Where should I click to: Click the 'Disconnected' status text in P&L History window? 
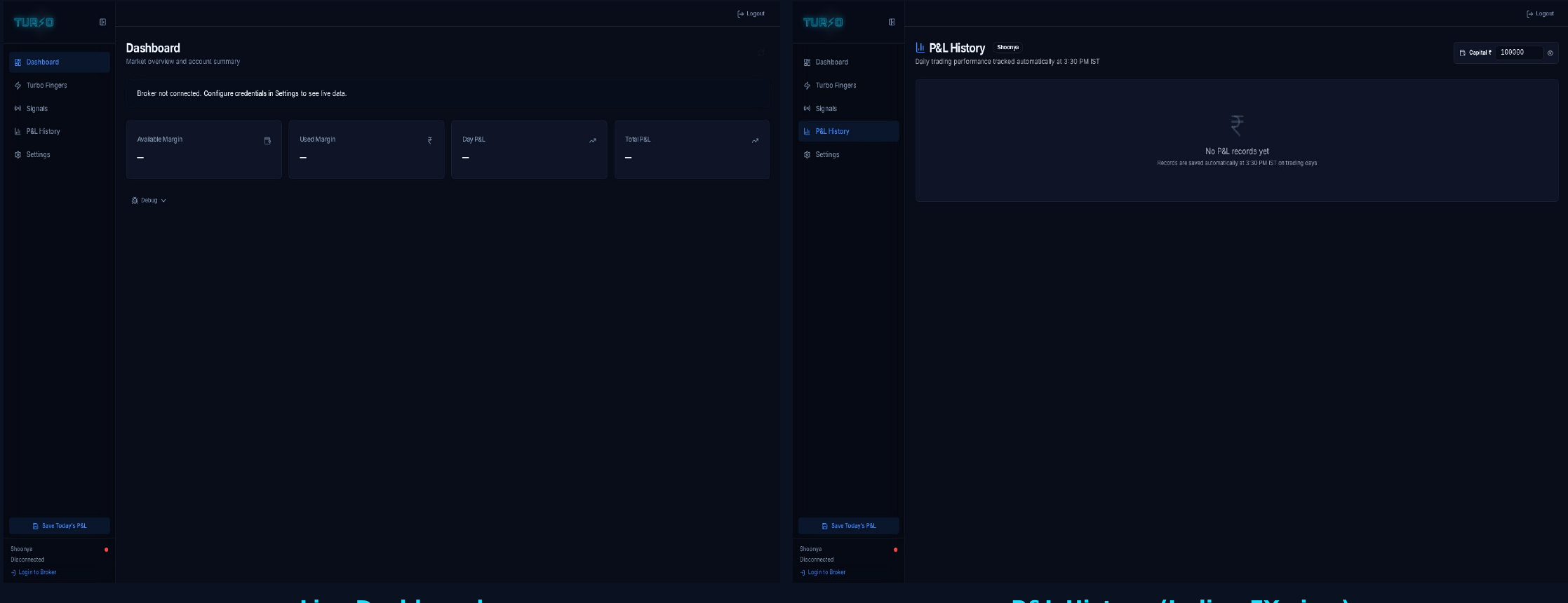[817, 560]
